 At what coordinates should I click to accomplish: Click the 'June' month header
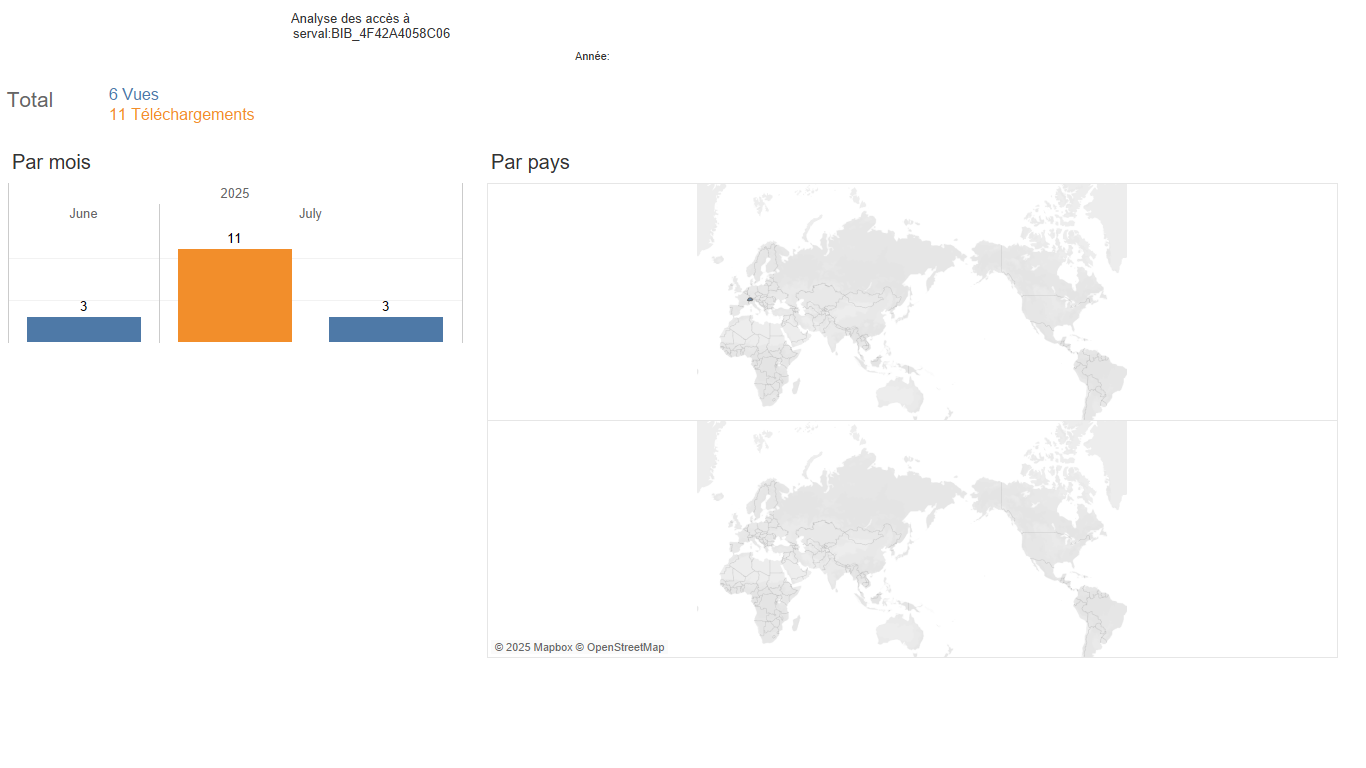tap(84, 214)
